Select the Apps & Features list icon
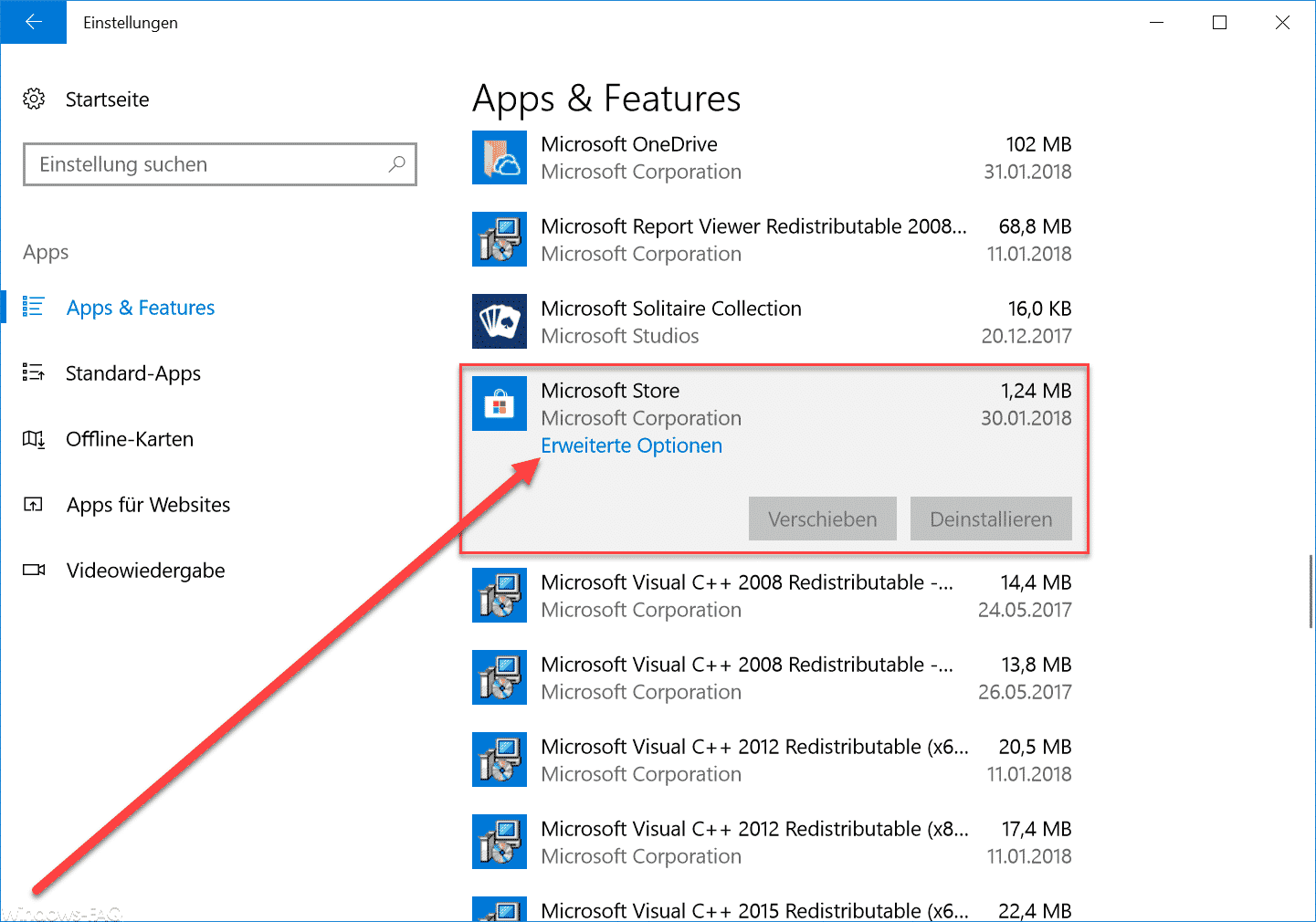The width and height of the screenshot is (1316, 922). point(34,307)
